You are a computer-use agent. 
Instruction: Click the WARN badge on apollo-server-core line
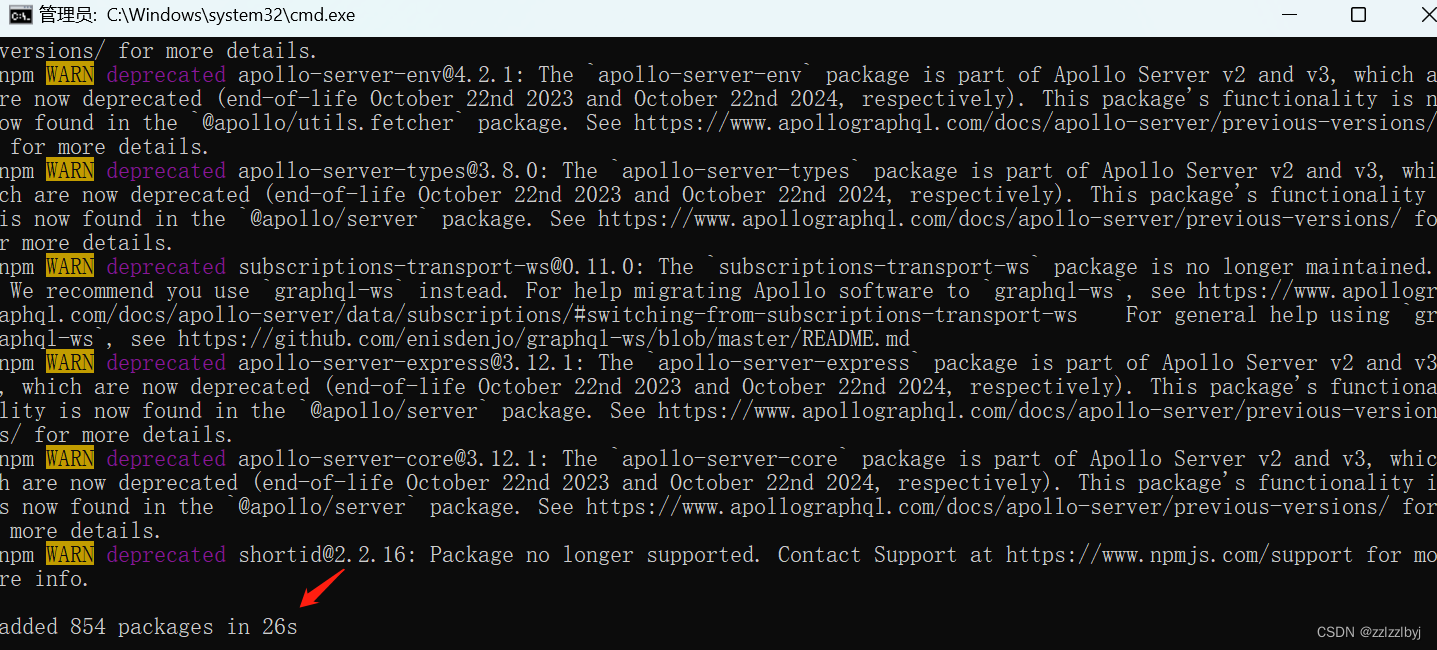pos(69,458)
